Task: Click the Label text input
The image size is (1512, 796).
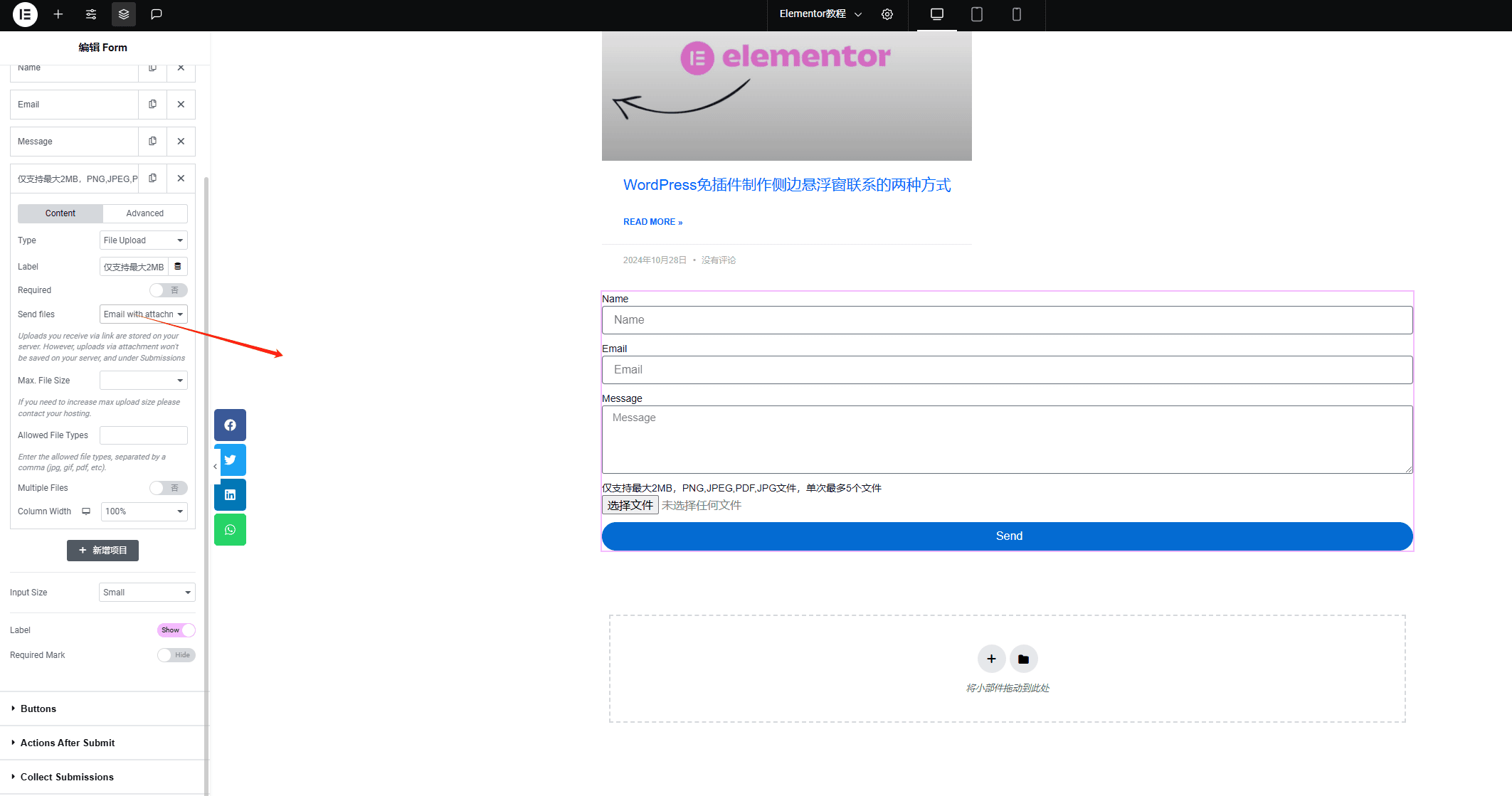Action: (x=134, y=267)
